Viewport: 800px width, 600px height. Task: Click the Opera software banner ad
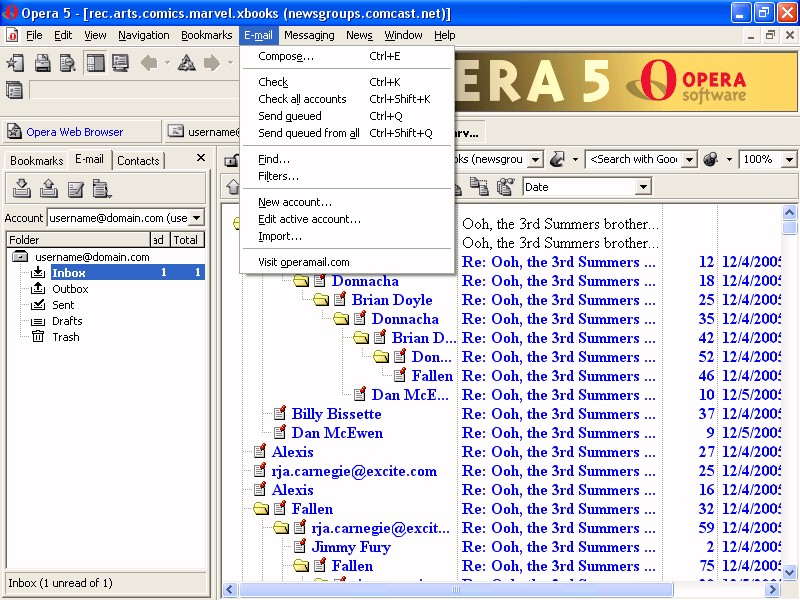click(625, 82)
